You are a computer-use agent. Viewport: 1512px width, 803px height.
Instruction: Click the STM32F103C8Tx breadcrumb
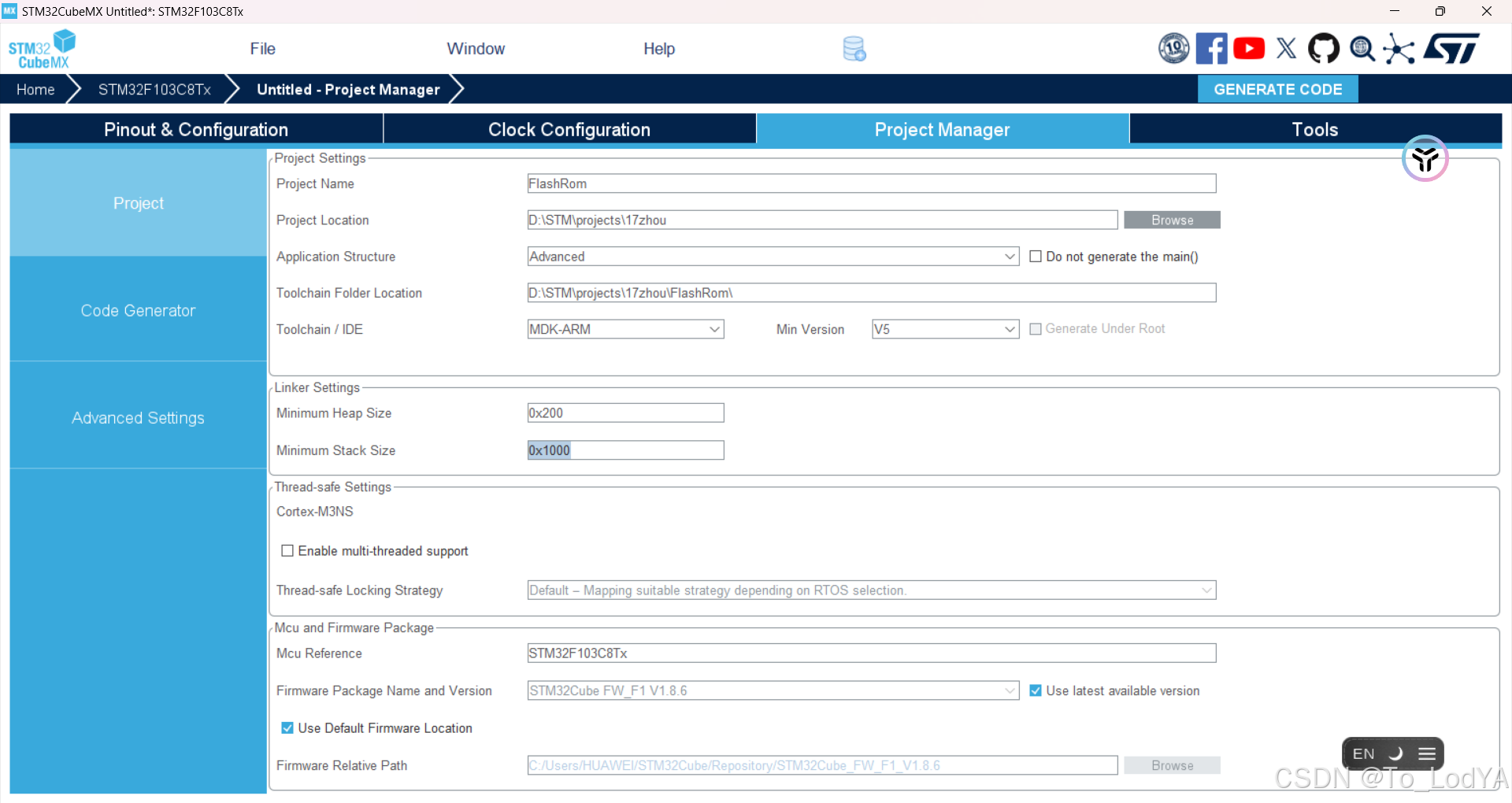[154, 90]
